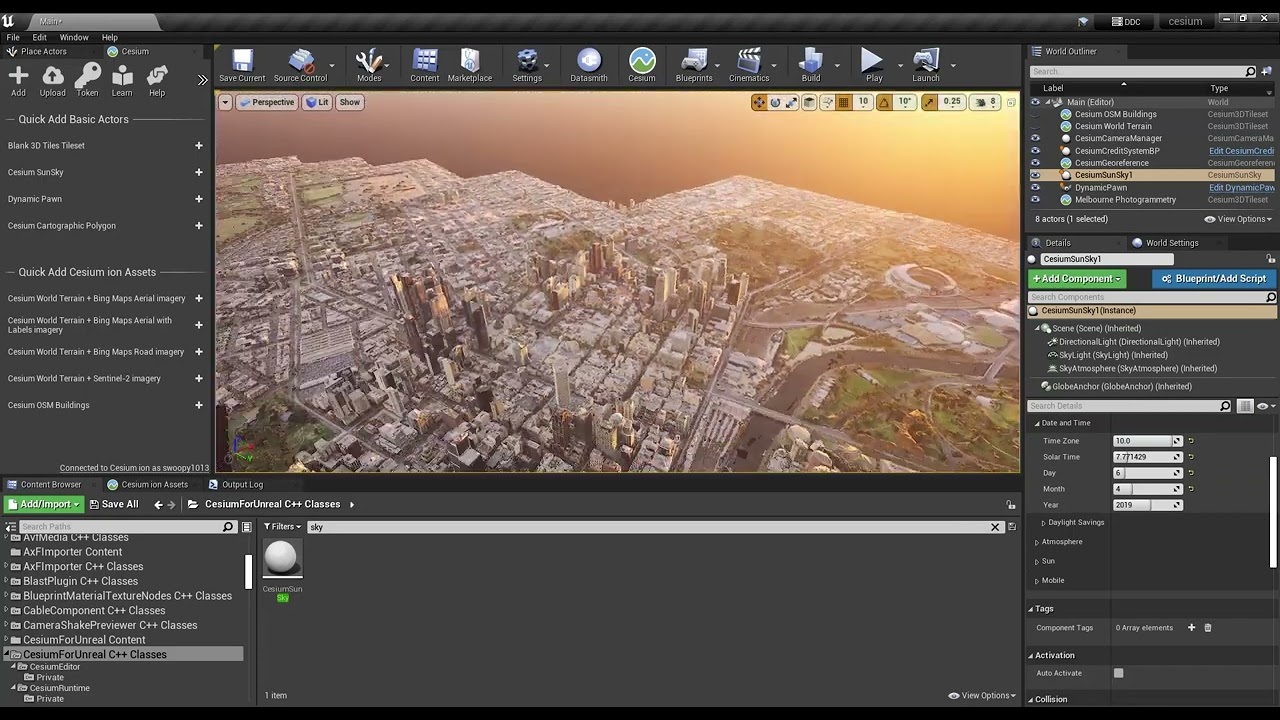Click the Launch toolbar icon
The height and width of the screenshot is (720, 1280).
(x=926, y=65)
